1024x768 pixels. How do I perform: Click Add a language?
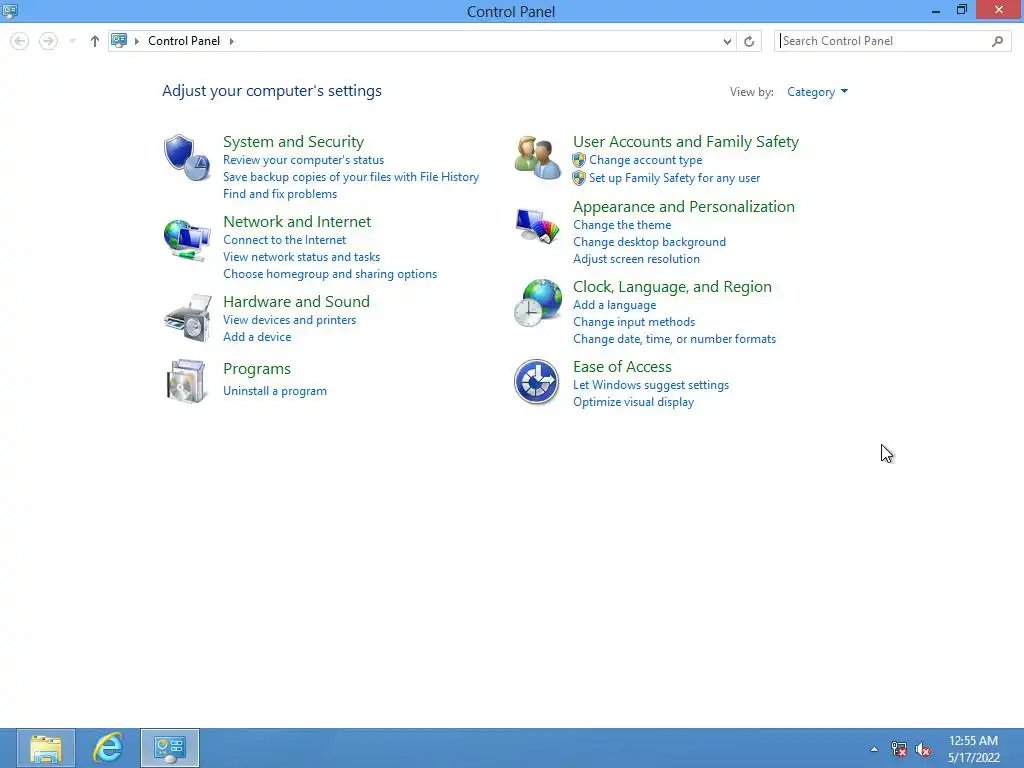point(615,305)
